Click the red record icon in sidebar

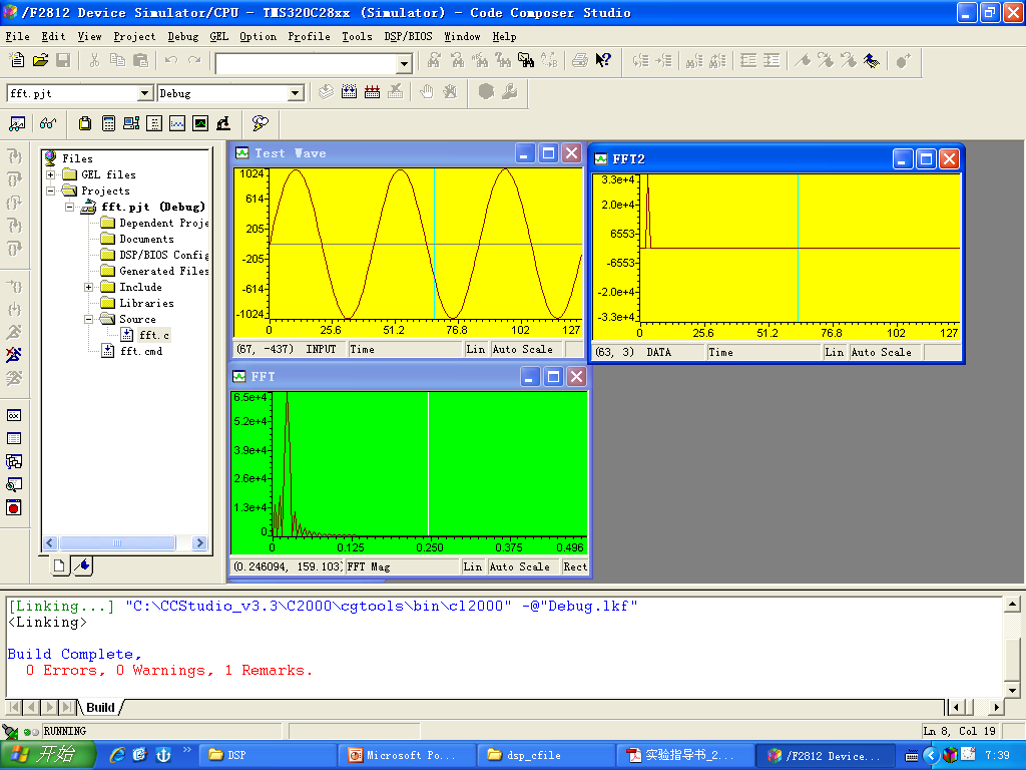pyautogui.click(x=14, y=508)
